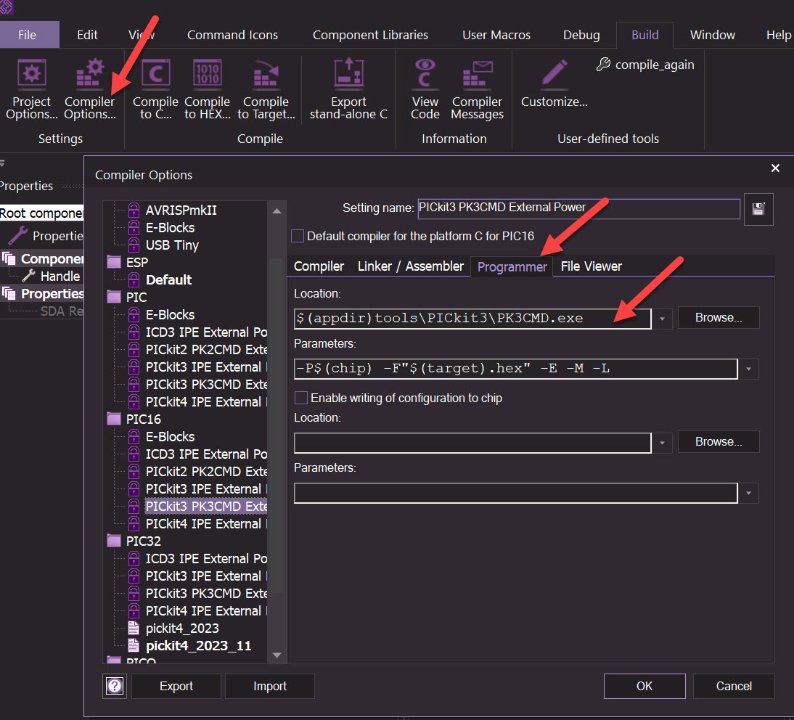Viewport: 794px width, 720px height.
Task: Click the ESP folder icon
Action: click(x=114, y=262)
